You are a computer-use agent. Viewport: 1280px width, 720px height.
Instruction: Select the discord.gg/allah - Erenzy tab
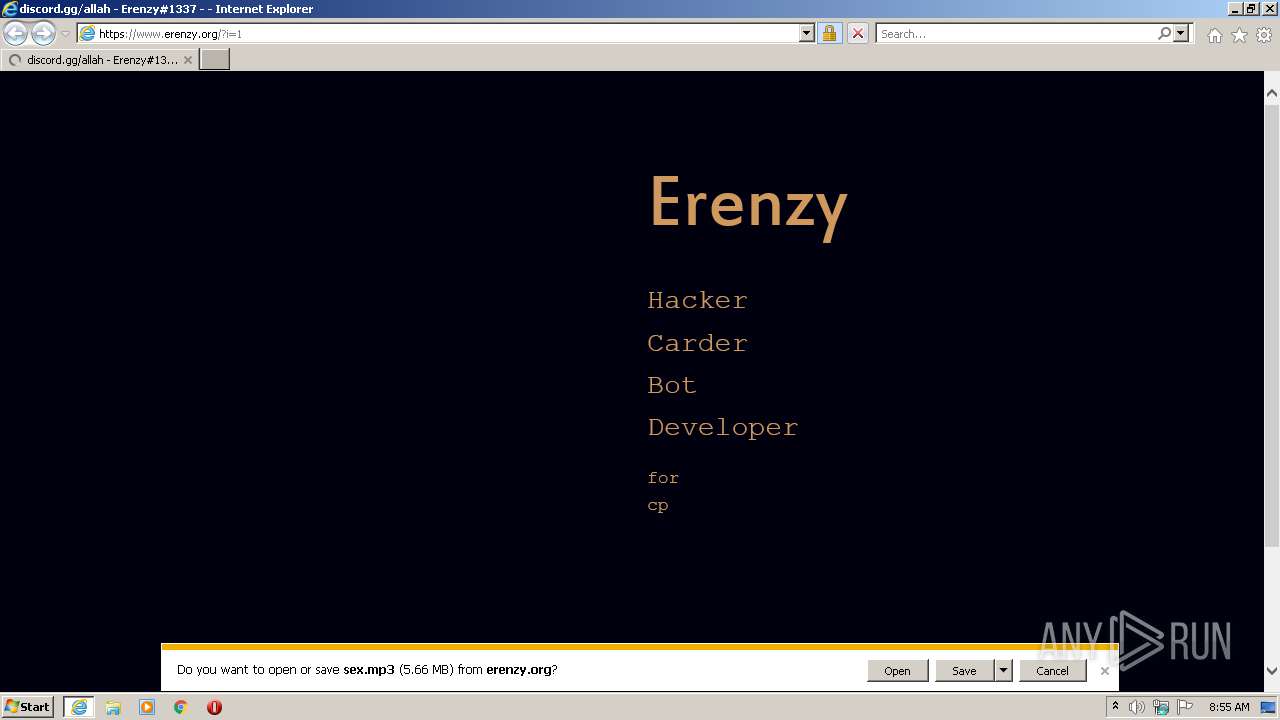coord(99,59)
